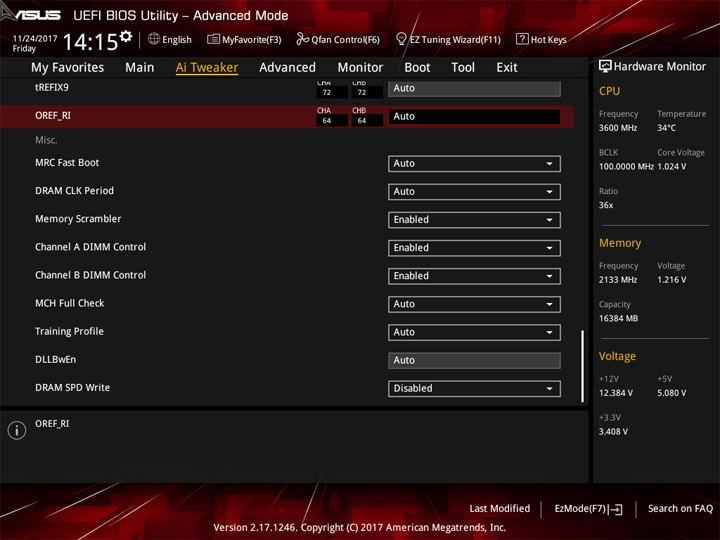Select the DLLBwEn label
The image size is (720, 540).
coord(56,360)
